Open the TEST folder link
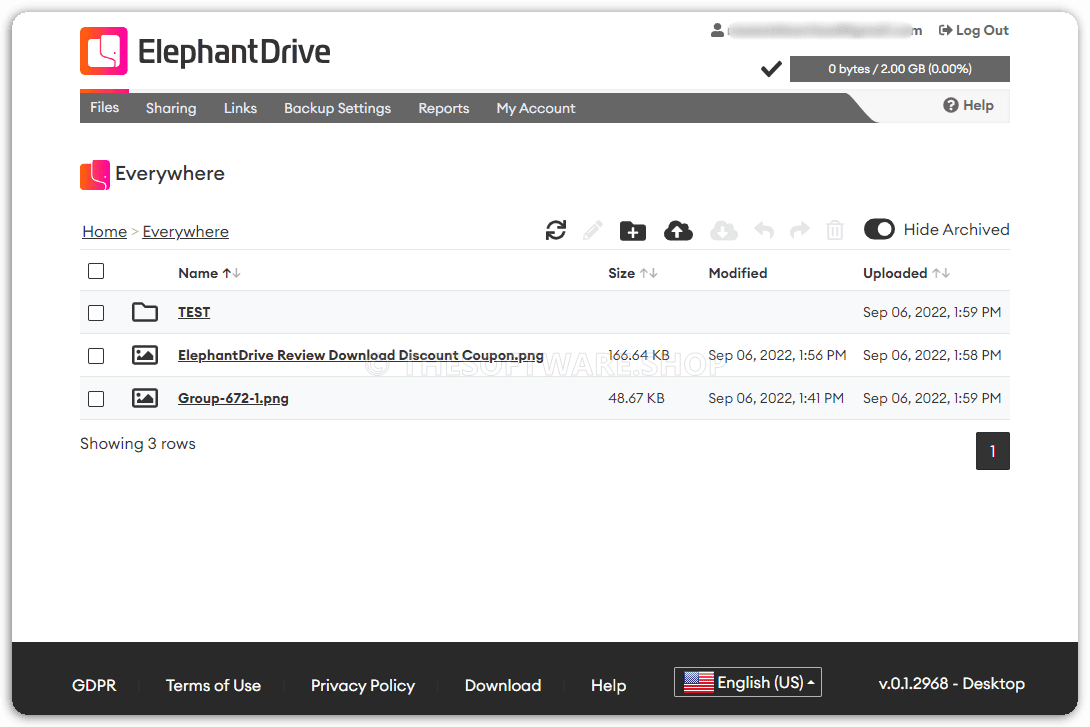Viewport: 1090px width, 727px height. (x=194, y=312)
